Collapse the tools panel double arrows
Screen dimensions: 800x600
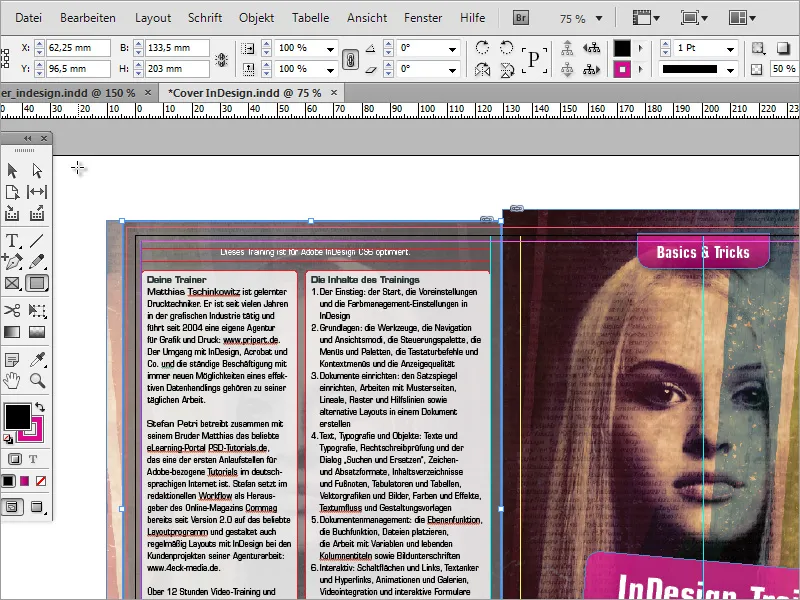pos(28,138)
